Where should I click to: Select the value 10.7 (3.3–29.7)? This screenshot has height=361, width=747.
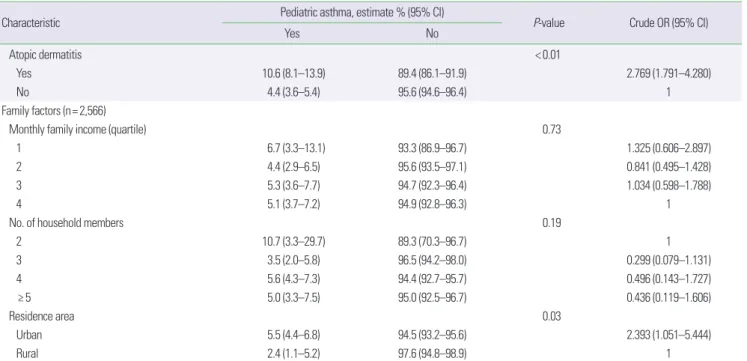tap(296, 242)
